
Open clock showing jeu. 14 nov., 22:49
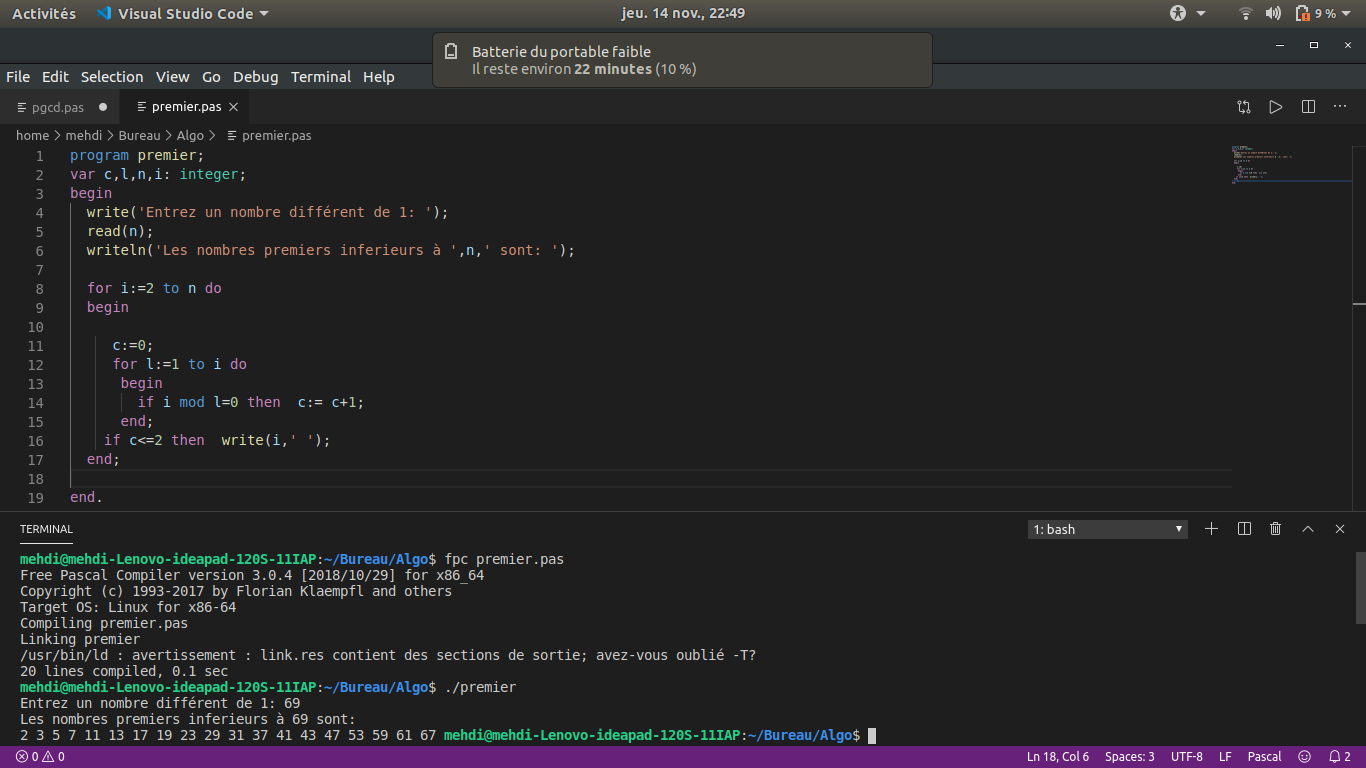click(x=683, y=13)
